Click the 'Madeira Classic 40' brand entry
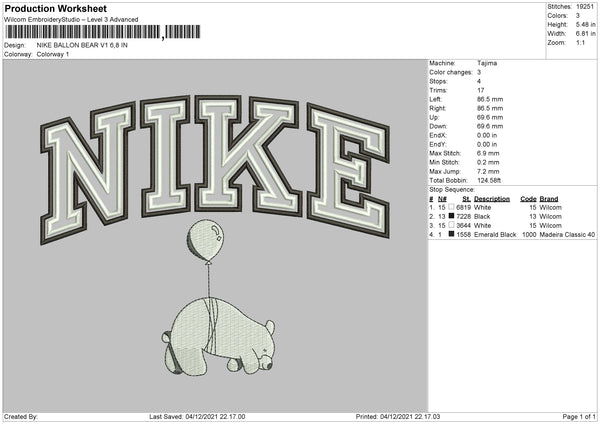The height and width of the screenshot is (424, 600). [x=567, y=234]
